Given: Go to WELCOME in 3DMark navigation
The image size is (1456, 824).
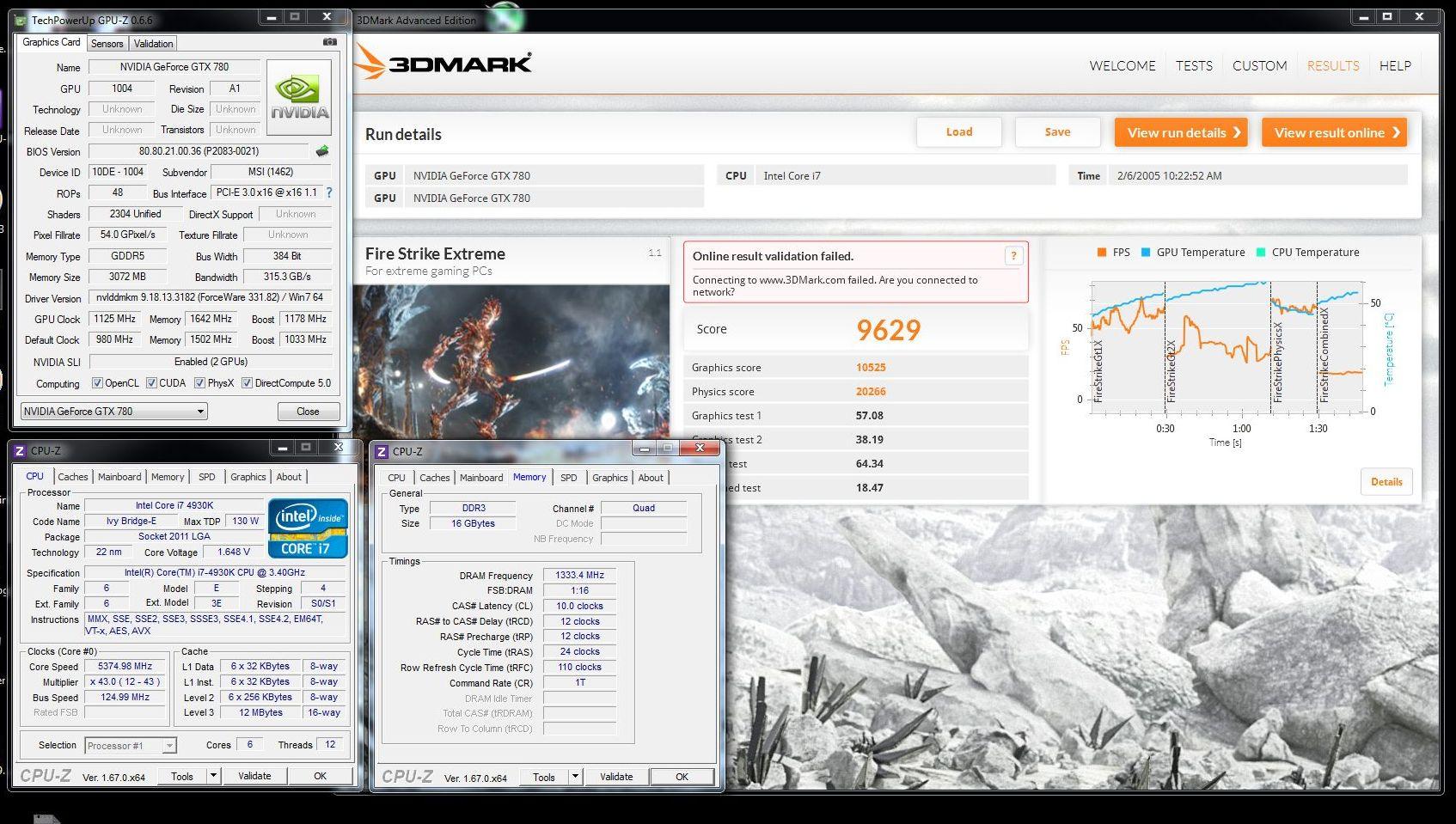Looking at the screenshot, I should (1123, 65).
